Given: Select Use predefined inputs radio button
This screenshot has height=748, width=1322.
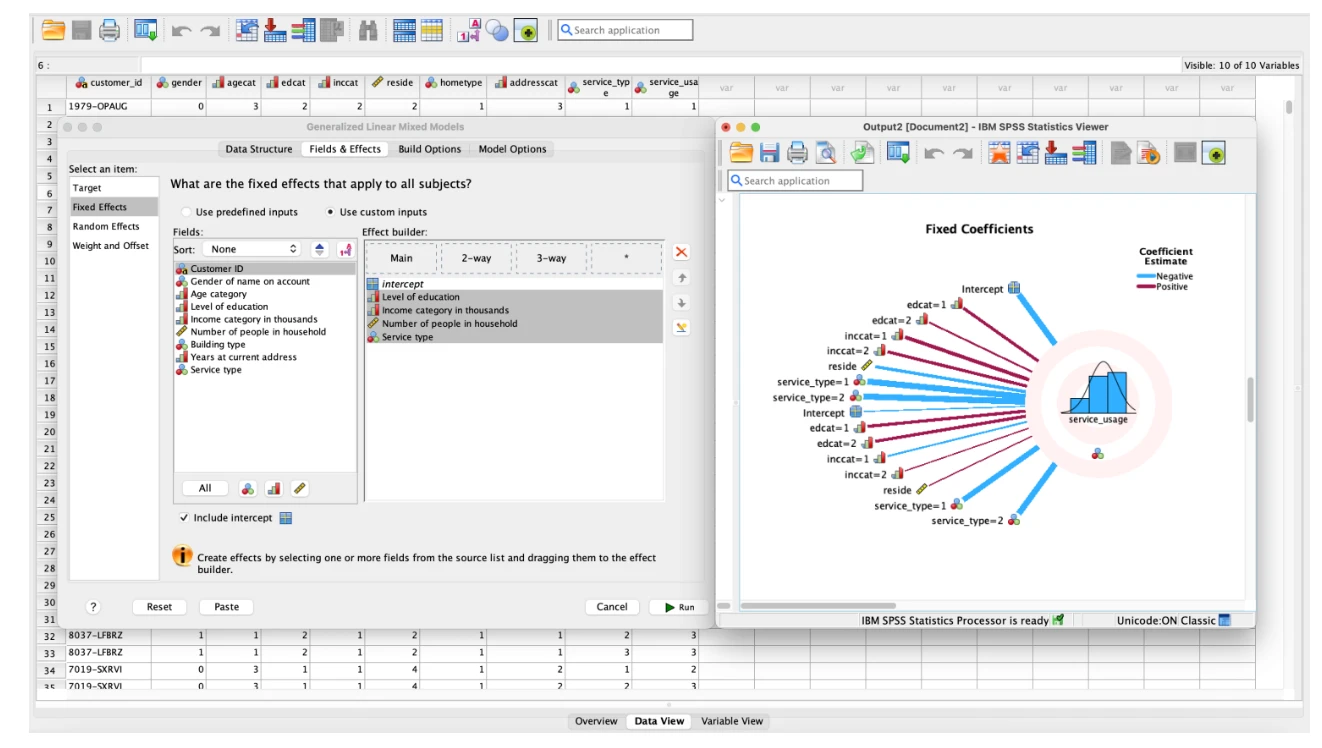Looking at the screenshot, I should pyautogui.click(x=186, y=212).
